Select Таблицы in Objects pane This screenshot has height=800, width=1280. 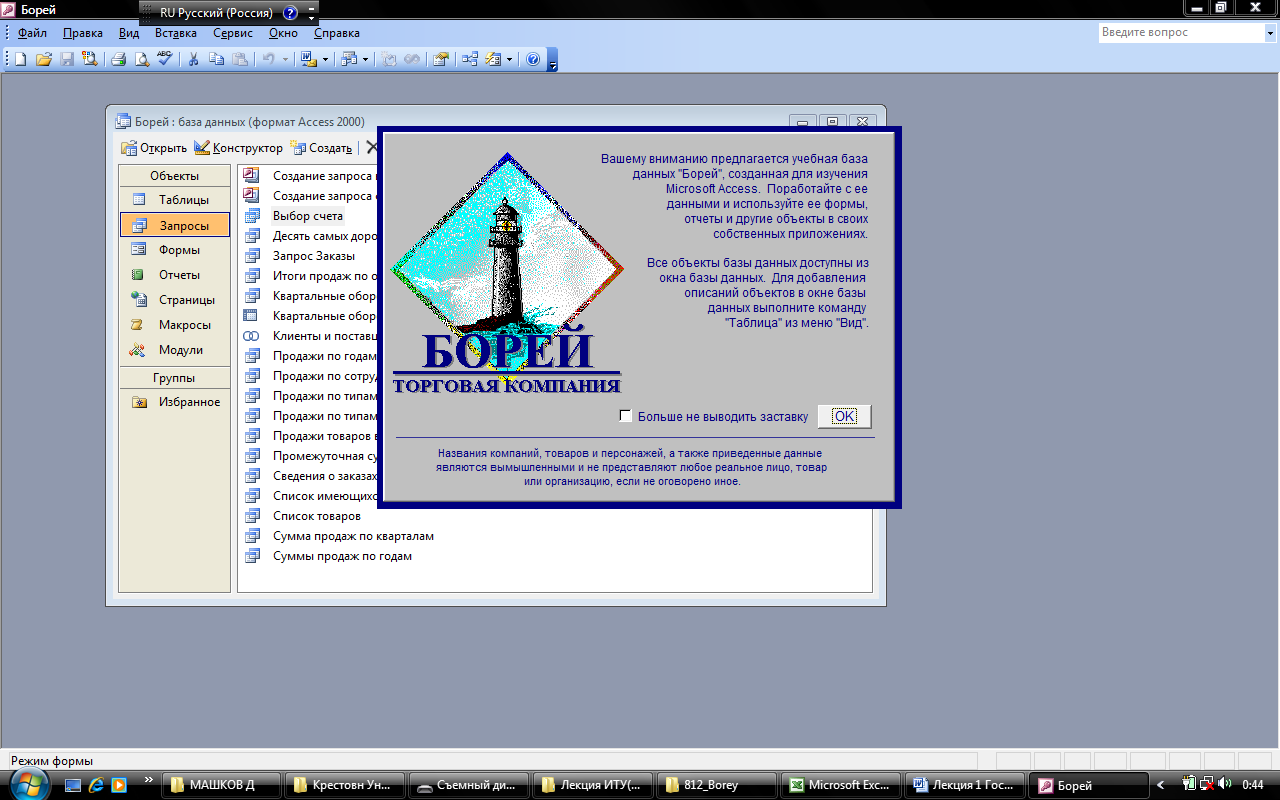click(x=175, y=200)
